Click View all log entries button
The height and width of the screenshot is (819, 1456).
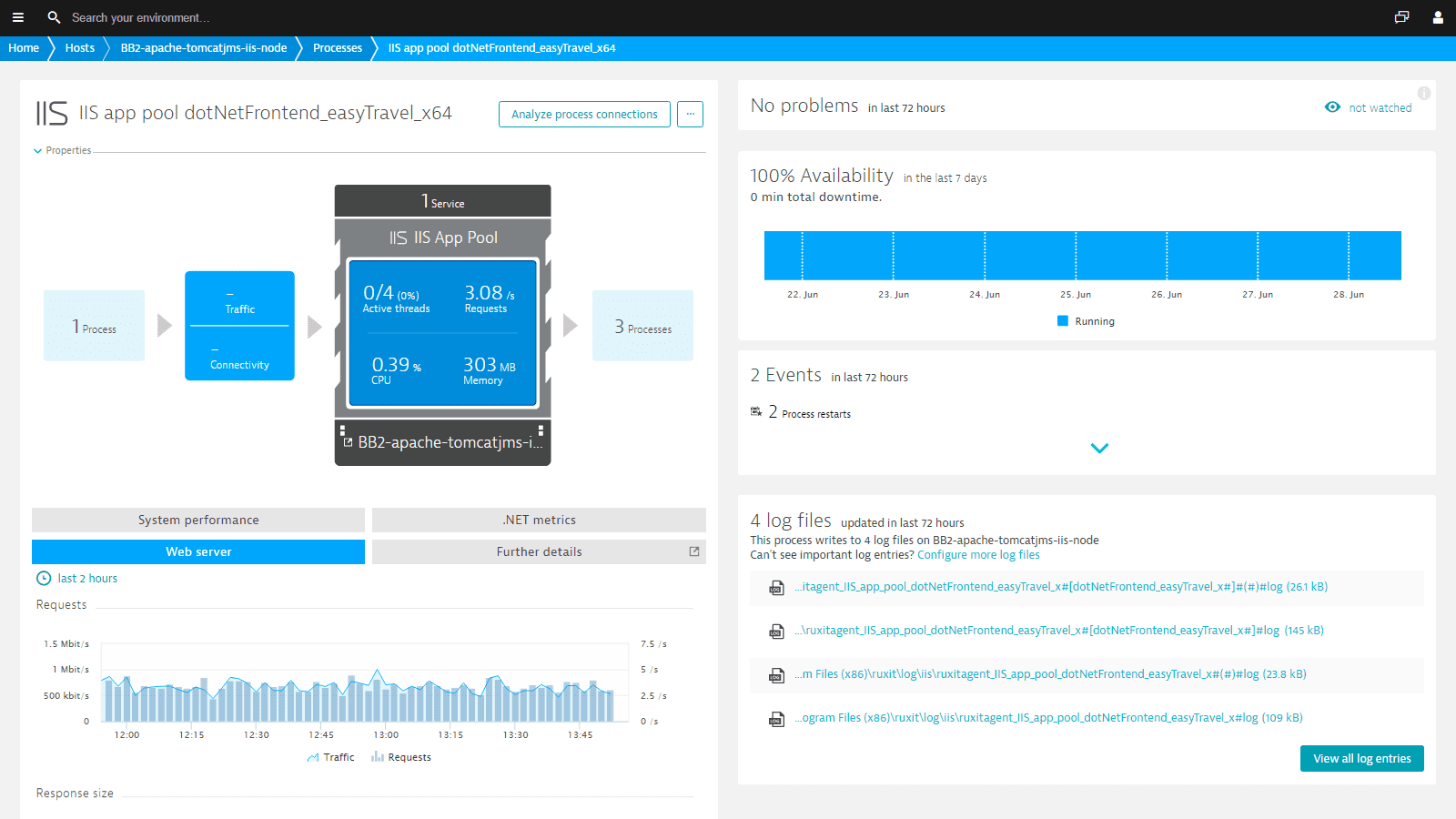coord(1361,758)
